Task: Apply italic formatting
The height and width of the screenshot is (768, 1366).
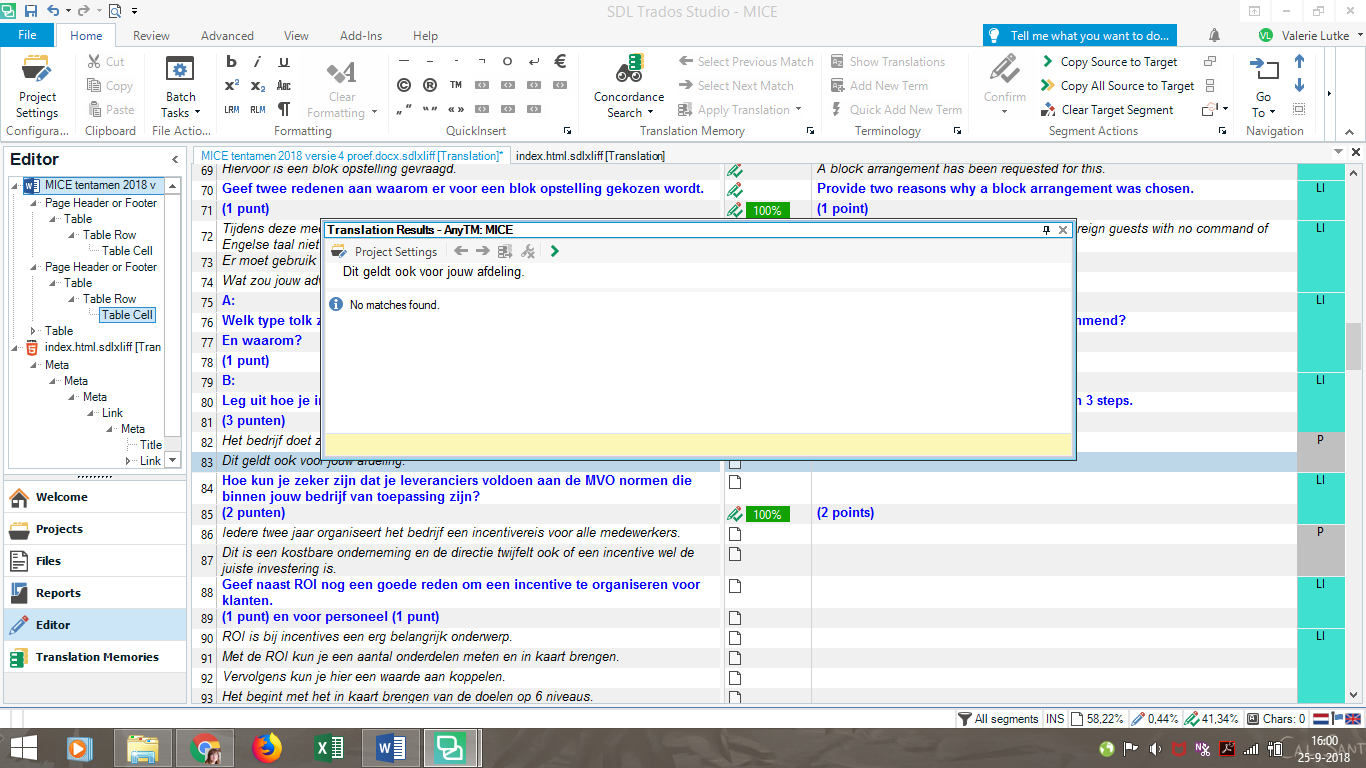Action: [x=257, y=62]
